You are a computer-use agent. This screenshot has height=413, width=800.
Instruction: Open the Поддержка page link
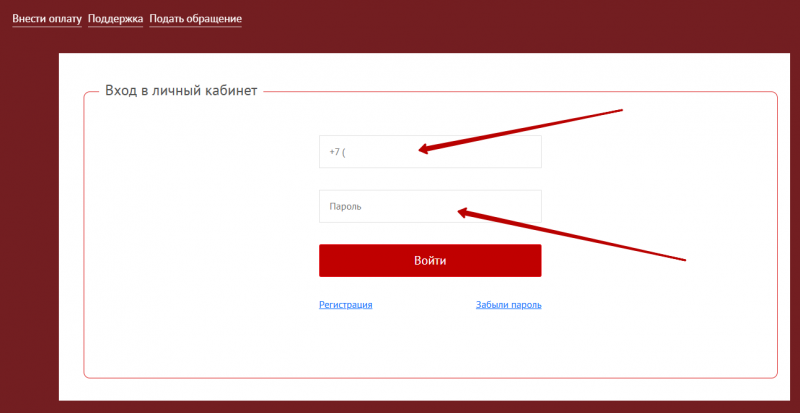pos(115,19)
